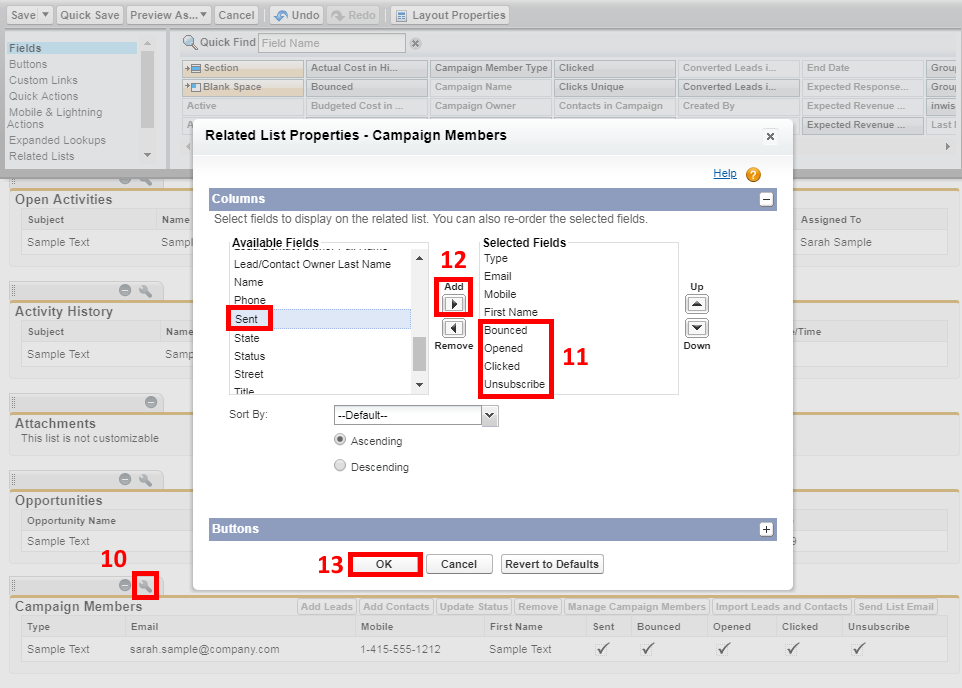Screen dimensions: 962x688
Task: Click the Remove arrow icon
Action: pyautogui.click(x=453, y=328)
